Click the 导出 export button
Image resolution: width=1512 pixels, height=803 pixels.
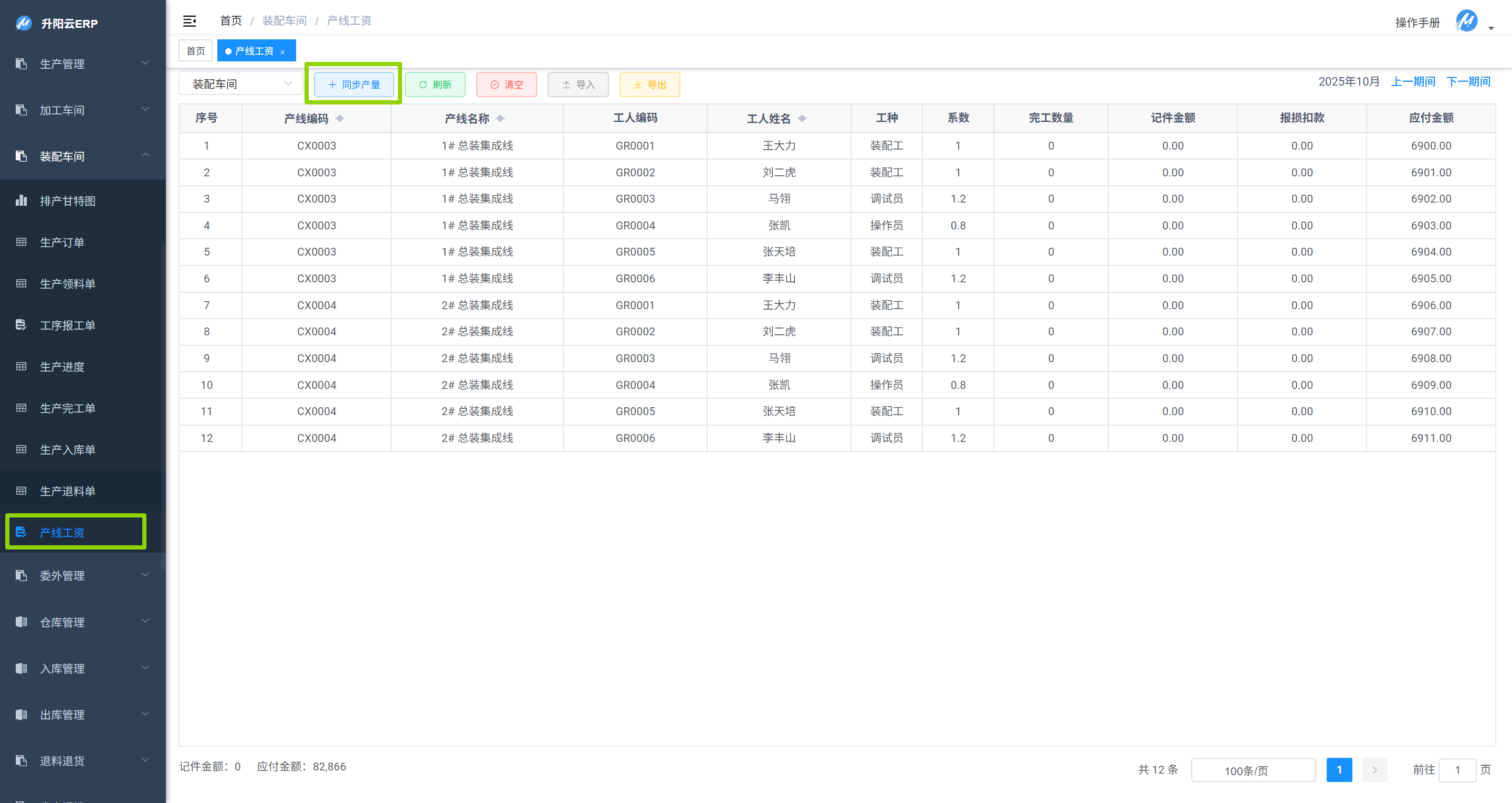click(x=650, y=84)
